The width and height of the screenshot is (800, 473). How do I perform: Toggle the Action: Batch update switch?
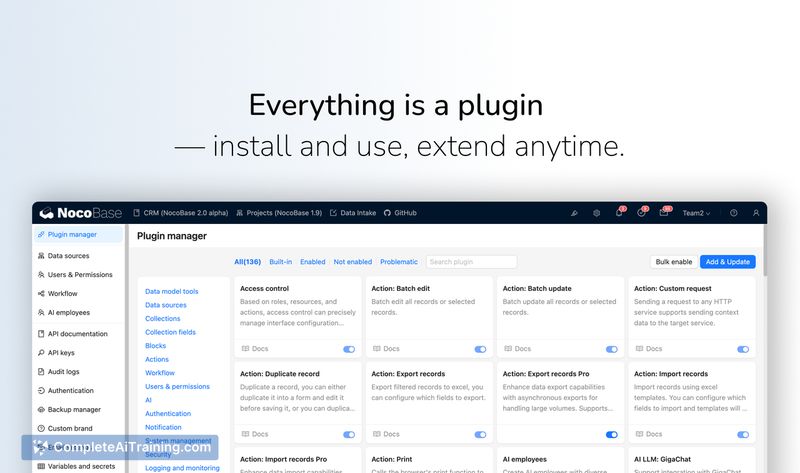pyautogui.click(x=612, y=349)
